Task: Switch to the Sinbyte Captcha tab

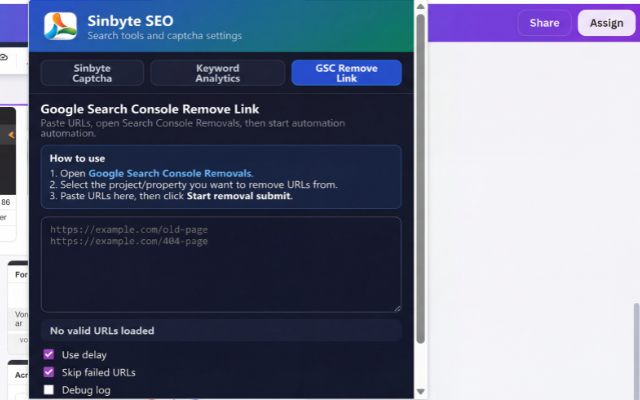Action: coord(92,73)
